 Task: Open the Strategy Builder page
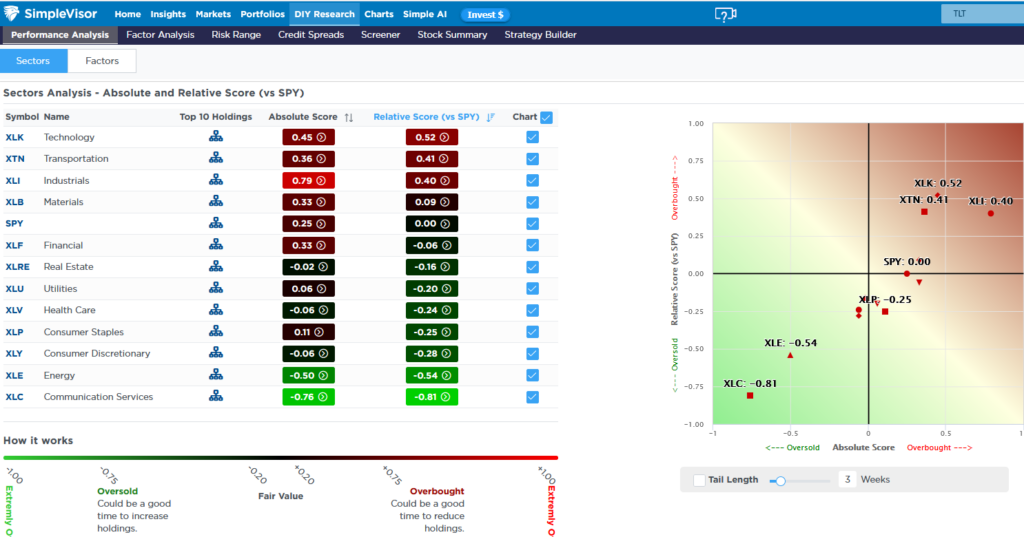[x=540, y=35]
